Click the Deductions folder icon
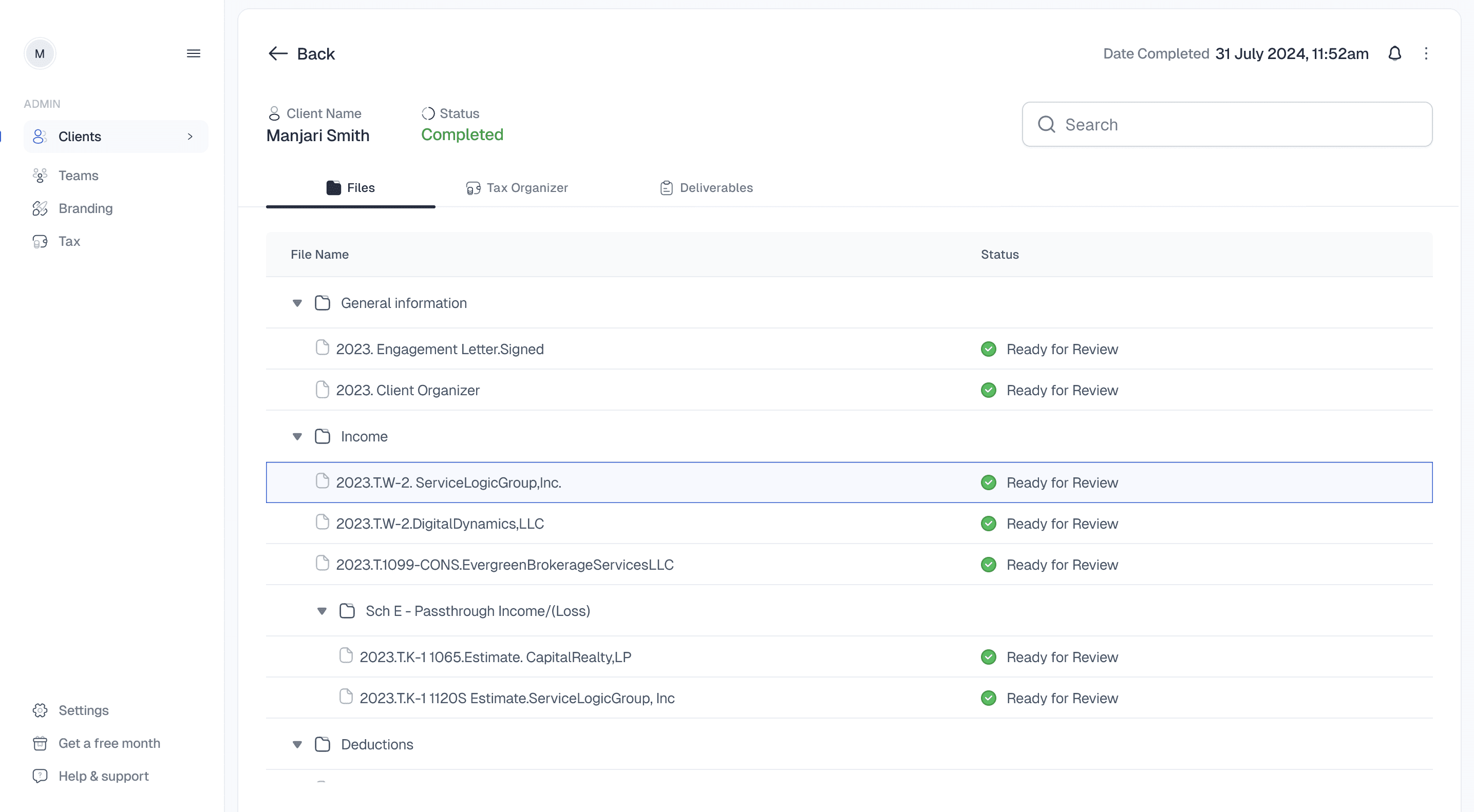The width and height of the screenshot is (1474, 812). pos(322,744)
